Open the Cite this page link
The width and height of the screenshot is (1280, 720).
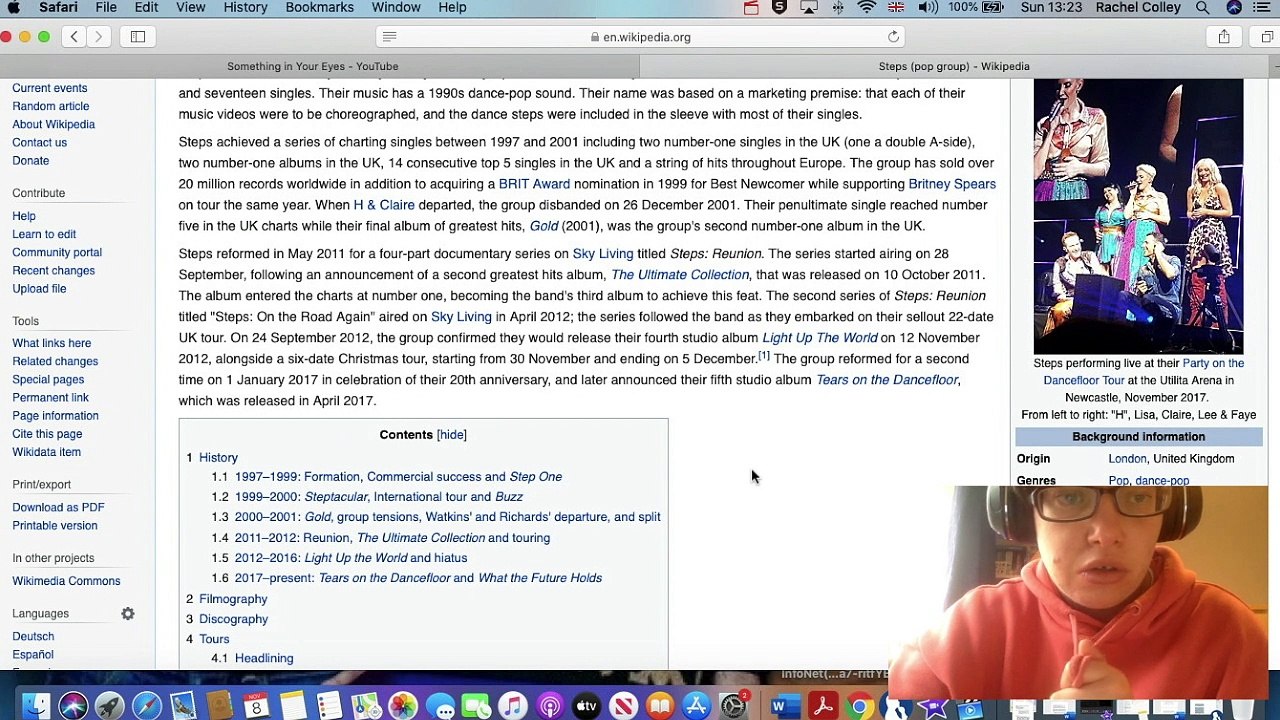(x=47, y=434)
